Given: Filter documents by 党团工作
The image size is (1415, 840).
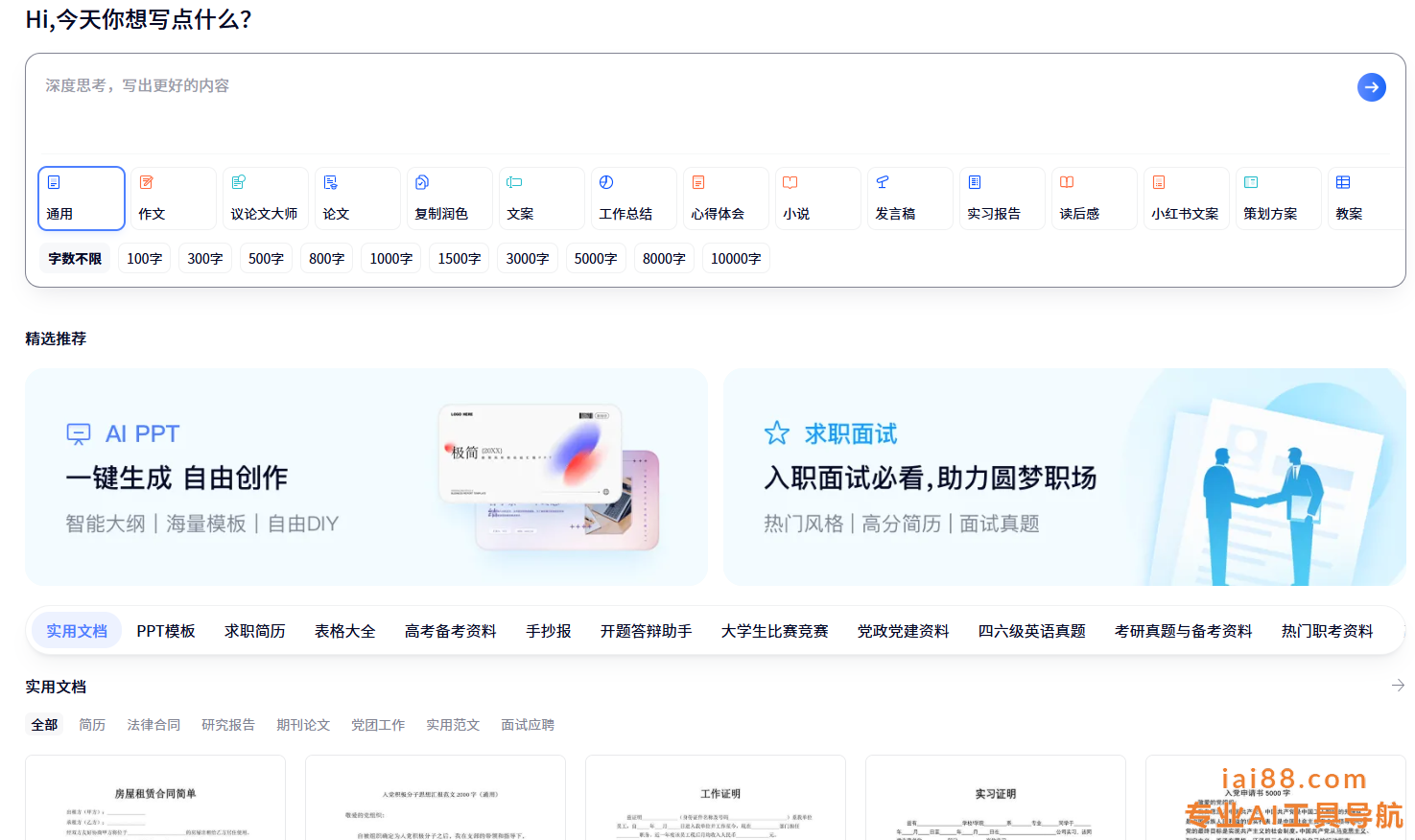Looking at the screenshot, I should pos(378,725).
